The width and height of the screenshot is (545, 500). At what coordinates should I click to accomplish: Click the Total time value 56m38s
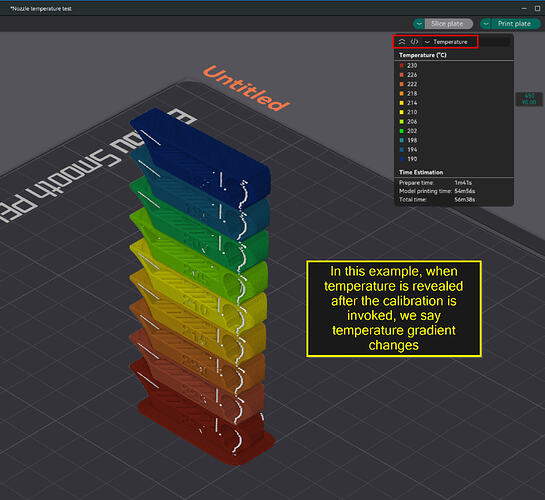(465, 200)
